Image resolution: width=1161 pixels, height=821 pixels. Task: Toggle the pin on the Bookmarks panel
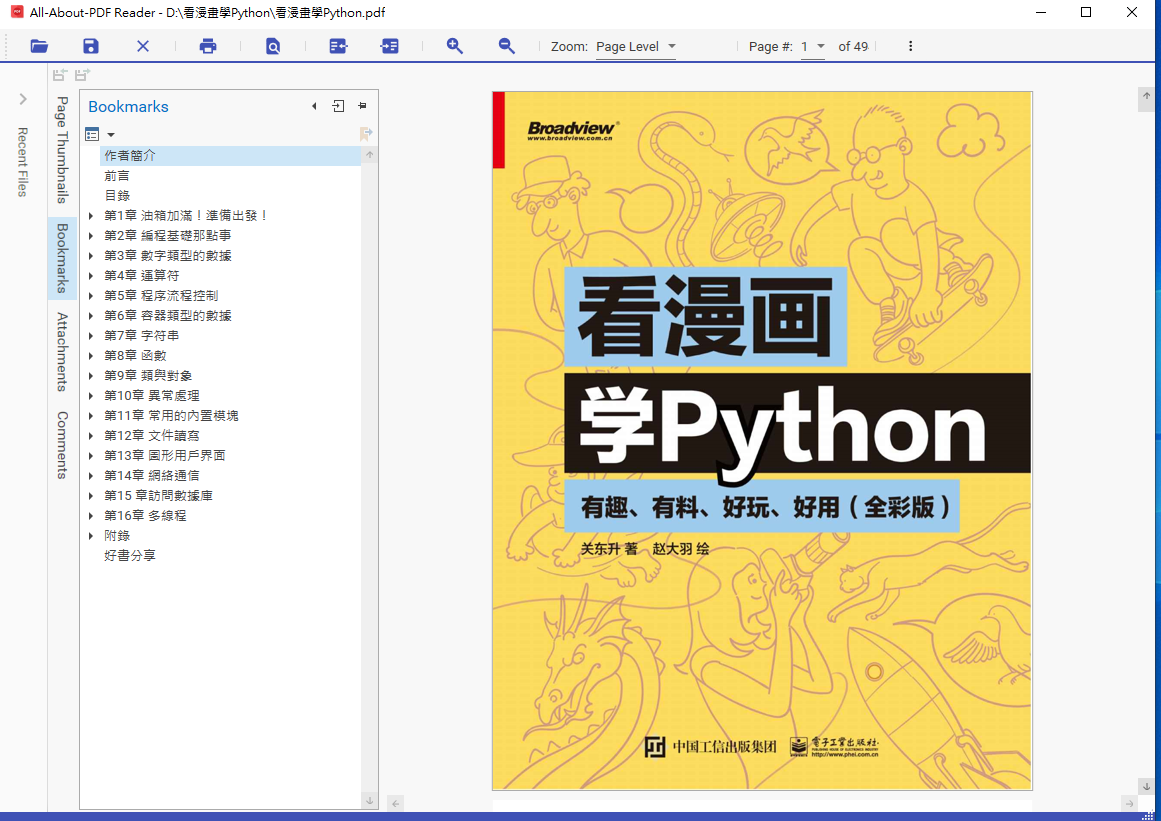coord(362,106)
